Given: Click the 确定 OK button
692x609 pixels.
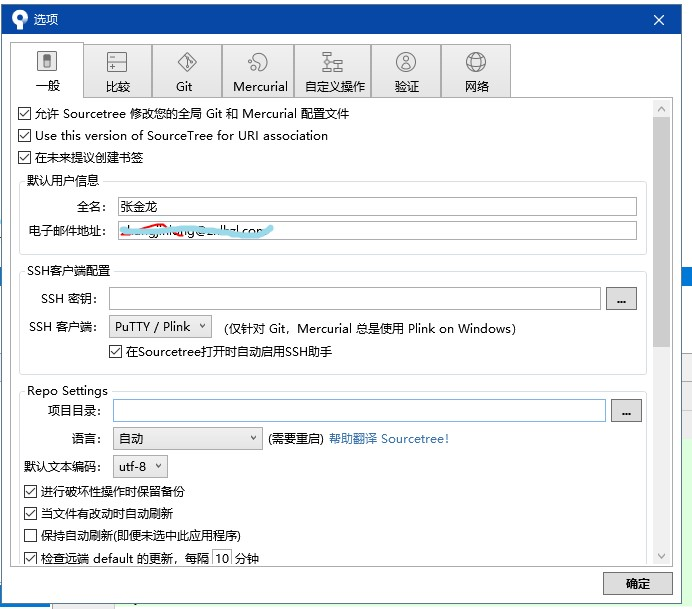Looking at the screenshot, I should click(637, 583).
